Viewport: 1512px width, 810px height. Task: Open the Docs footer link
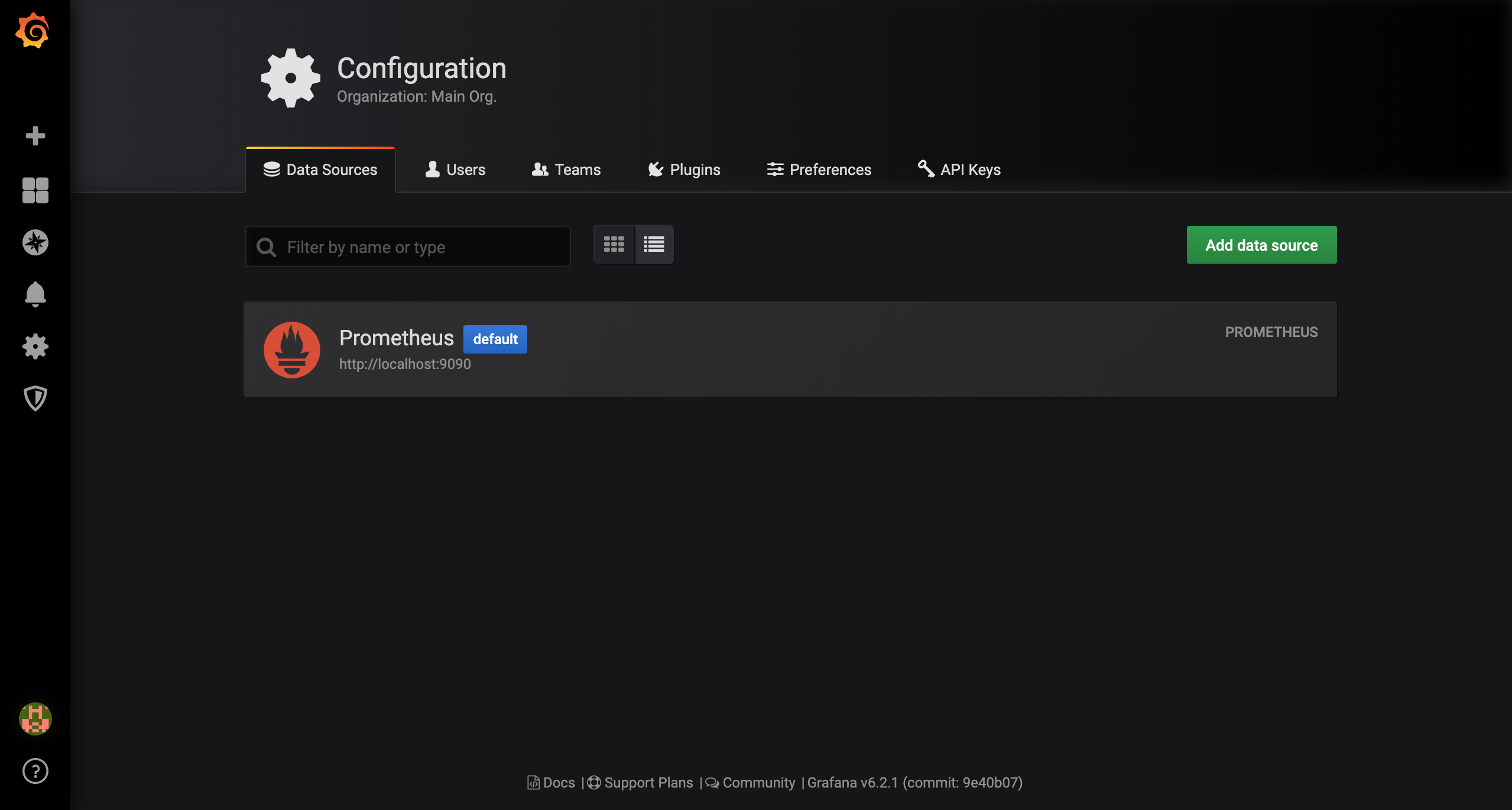tap(551, 783)
